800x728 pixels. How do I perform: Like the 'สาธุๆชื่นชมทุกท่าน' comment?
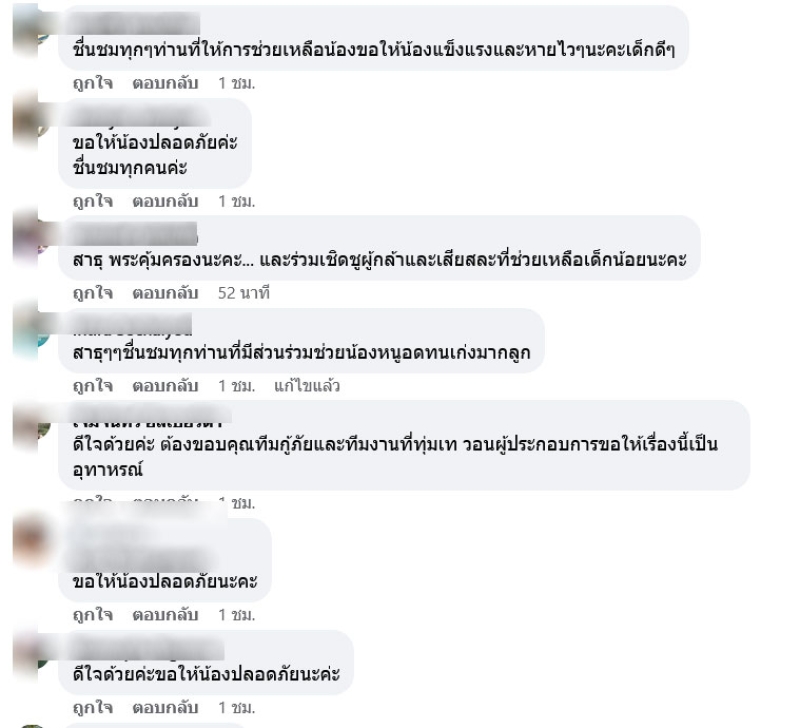pos(93,386)
